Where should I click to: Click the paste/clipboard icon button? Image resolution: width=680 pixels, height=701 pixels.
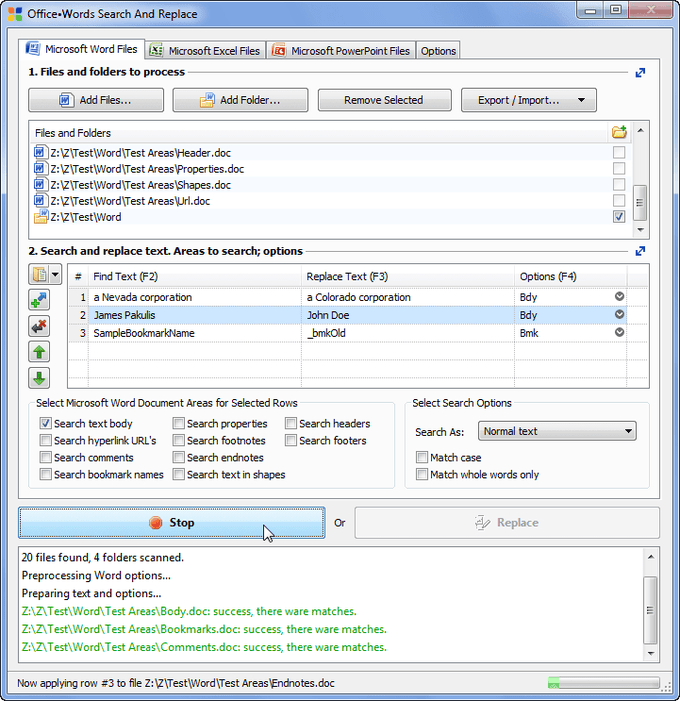point(39,274)
